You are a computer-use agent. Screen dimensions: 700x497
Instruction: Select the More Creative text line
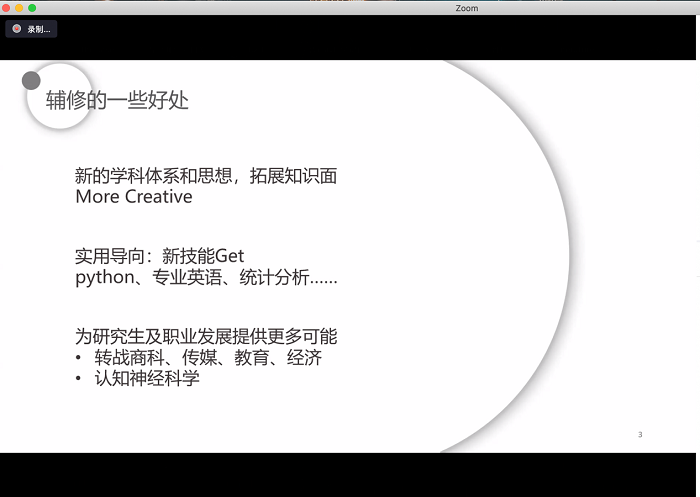click(x=134, y=197)
